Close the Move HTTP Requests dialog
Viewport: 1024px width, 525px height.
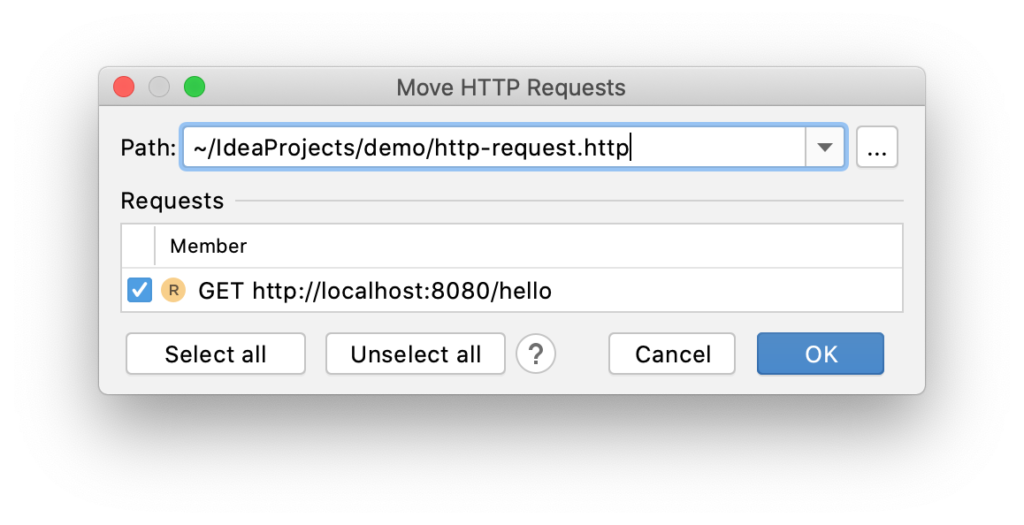[x=123, y=87]
